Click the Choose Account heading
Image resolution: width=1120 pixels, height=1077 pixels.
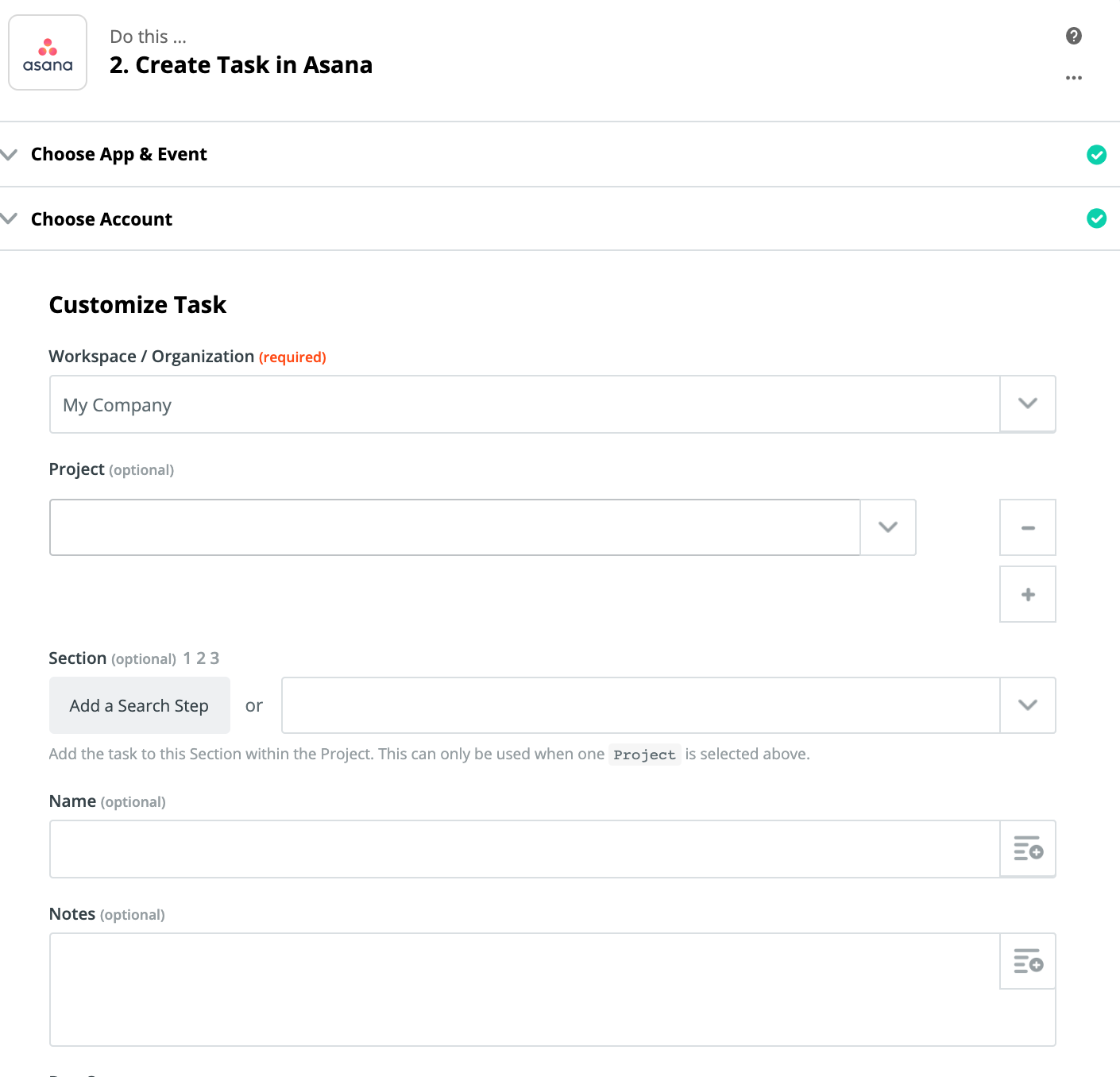click(x=102, y=219)
